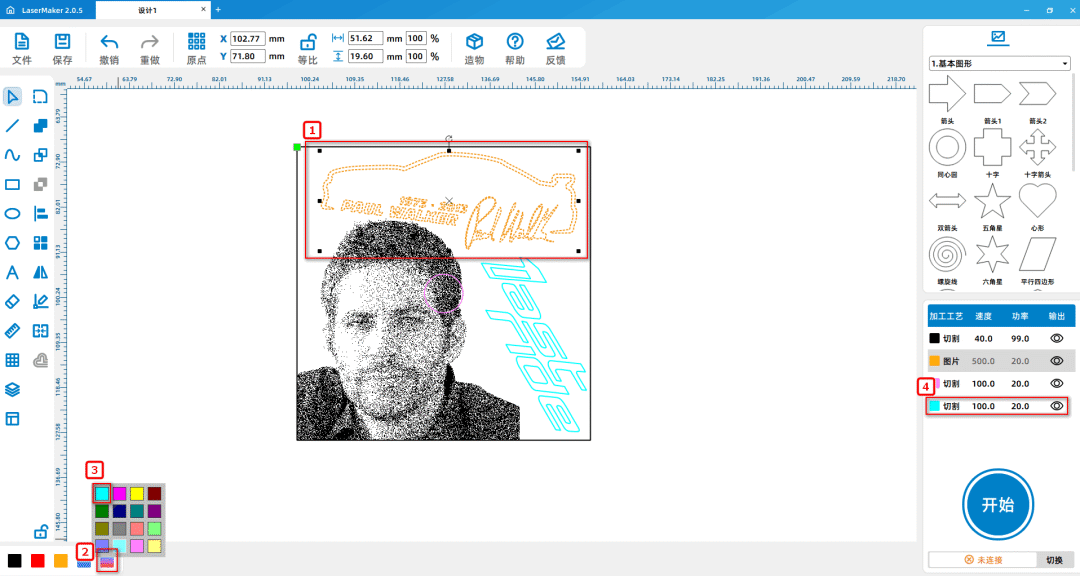The height and width of the screenshot is (576, 1080).
Task: Select the straight line drawing tool
Action: 13,126
